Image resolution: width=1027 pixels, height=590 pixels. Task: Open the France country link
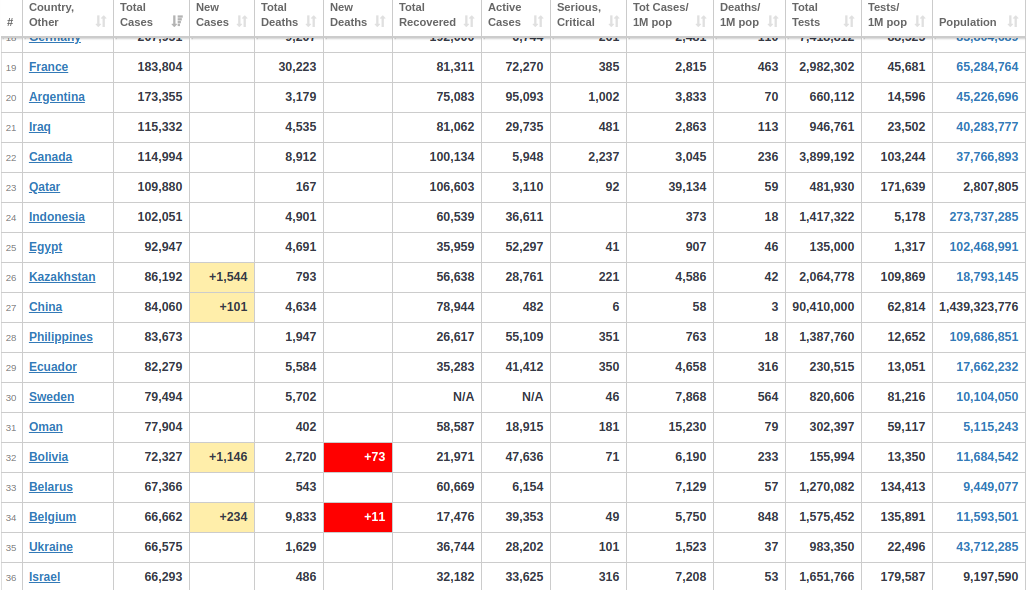48,67
